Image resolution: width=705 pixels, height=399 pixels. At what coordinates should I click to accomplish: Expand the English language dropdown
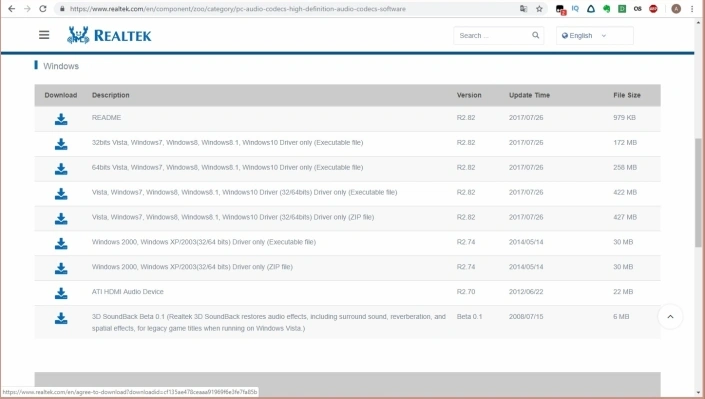(x=594, y=36)
